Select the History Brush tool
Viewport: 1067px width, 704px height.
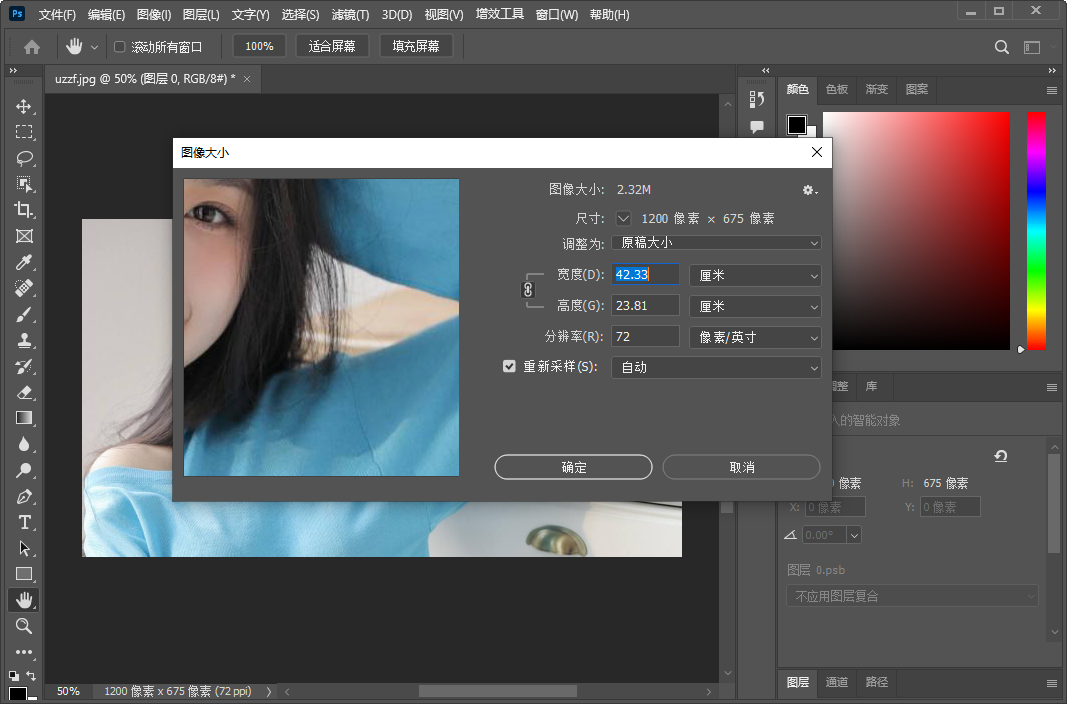coord(24,367)
